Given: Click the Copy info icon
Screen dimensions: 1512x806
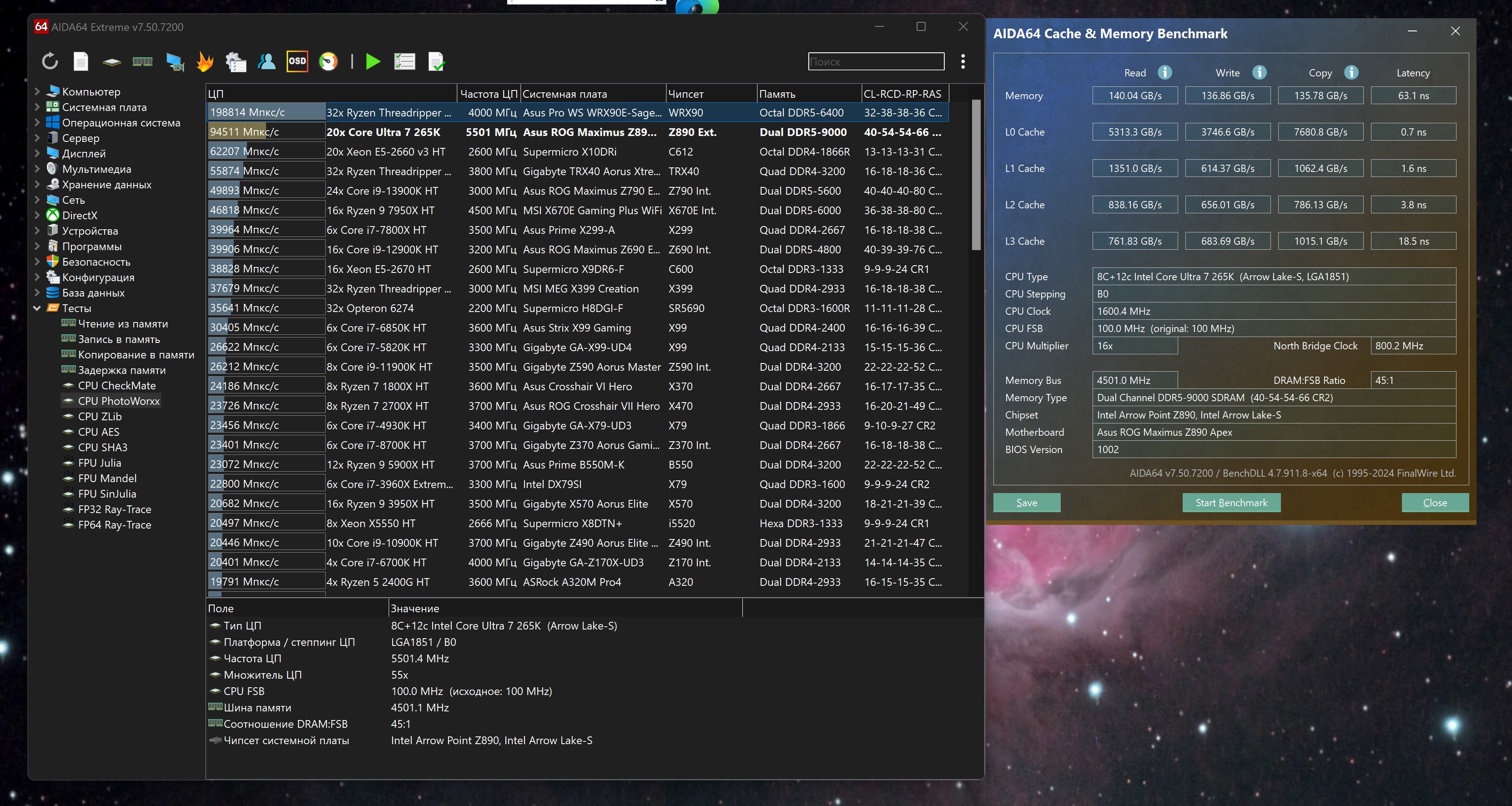Looking at the screenshot, I should (x=1351, y=72).
